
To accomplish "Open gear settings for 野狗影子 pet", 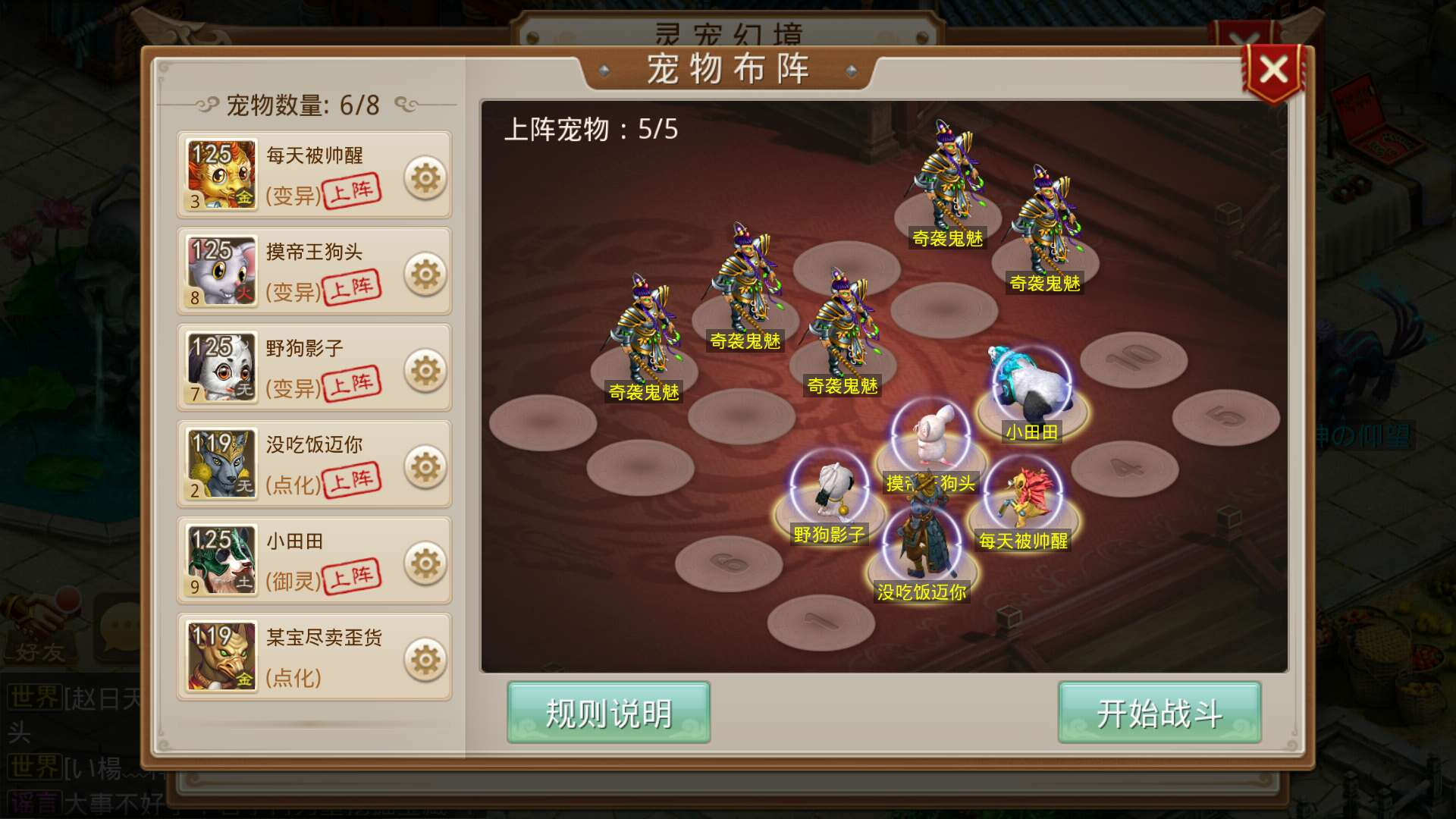I will 425,371.
